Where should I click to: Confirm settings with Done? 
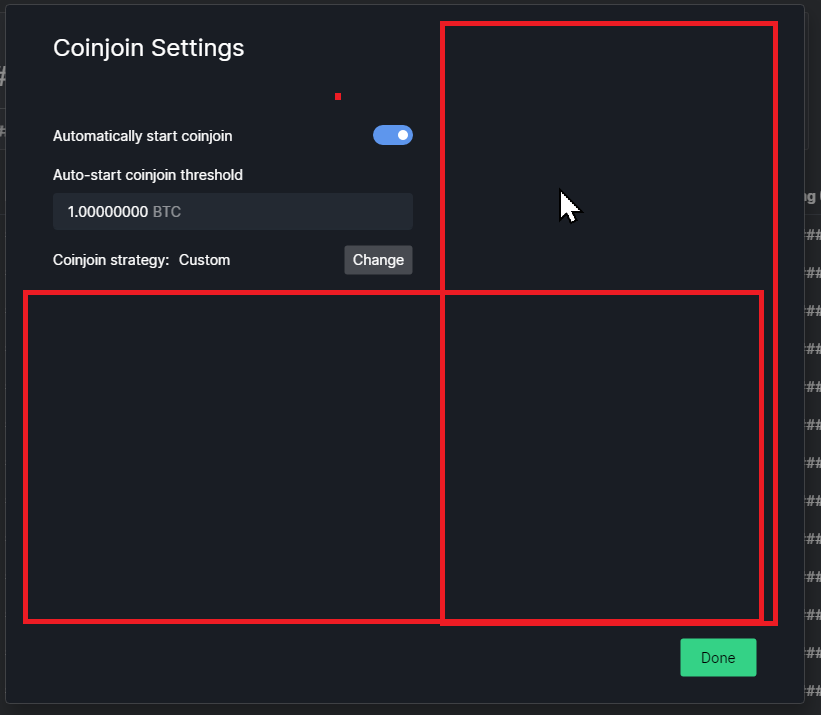tap(718, 657)
